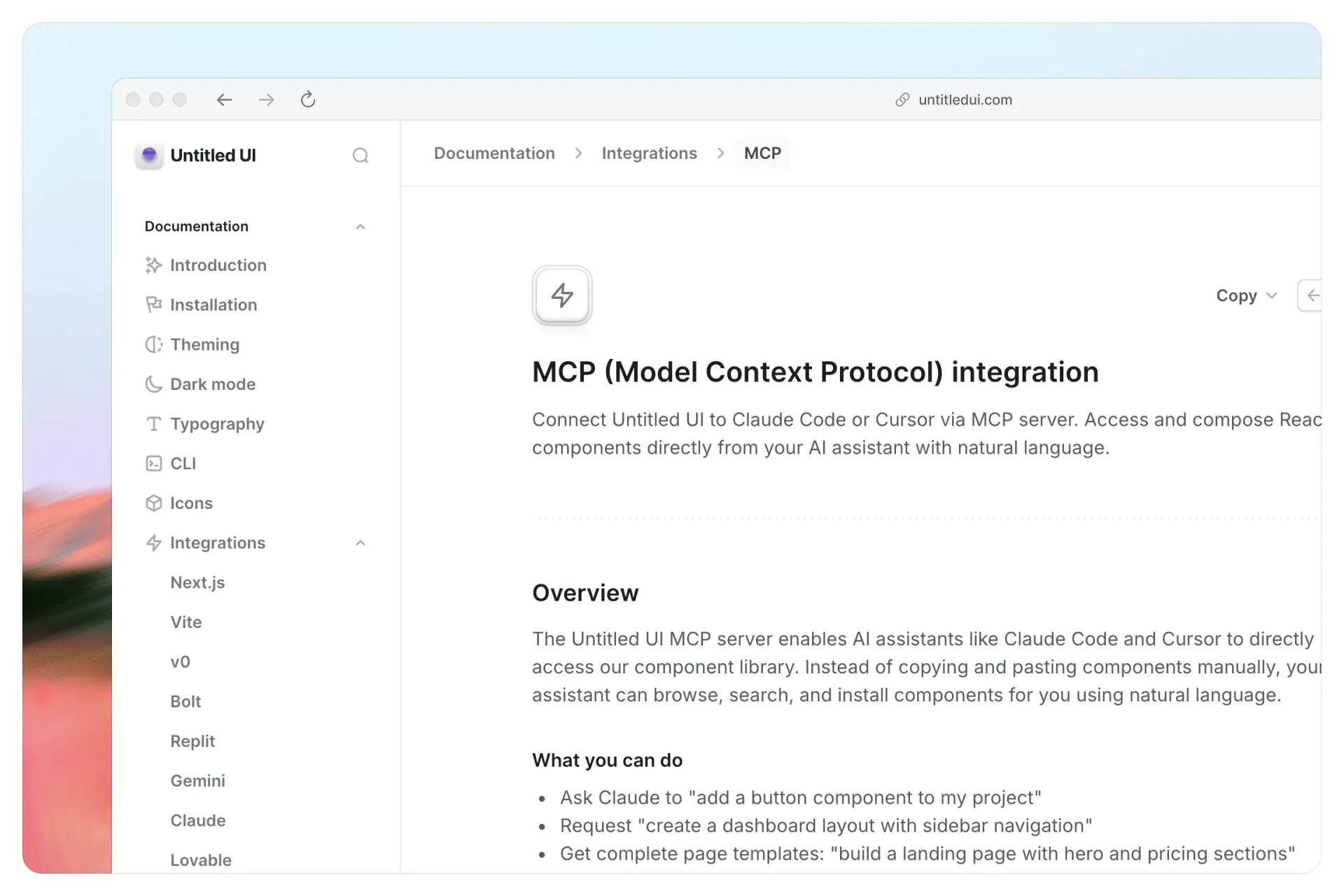Viewport: 1344px width, 896px height.
Task: Select the Dark mode moon icon
Action: pos(155,384)
